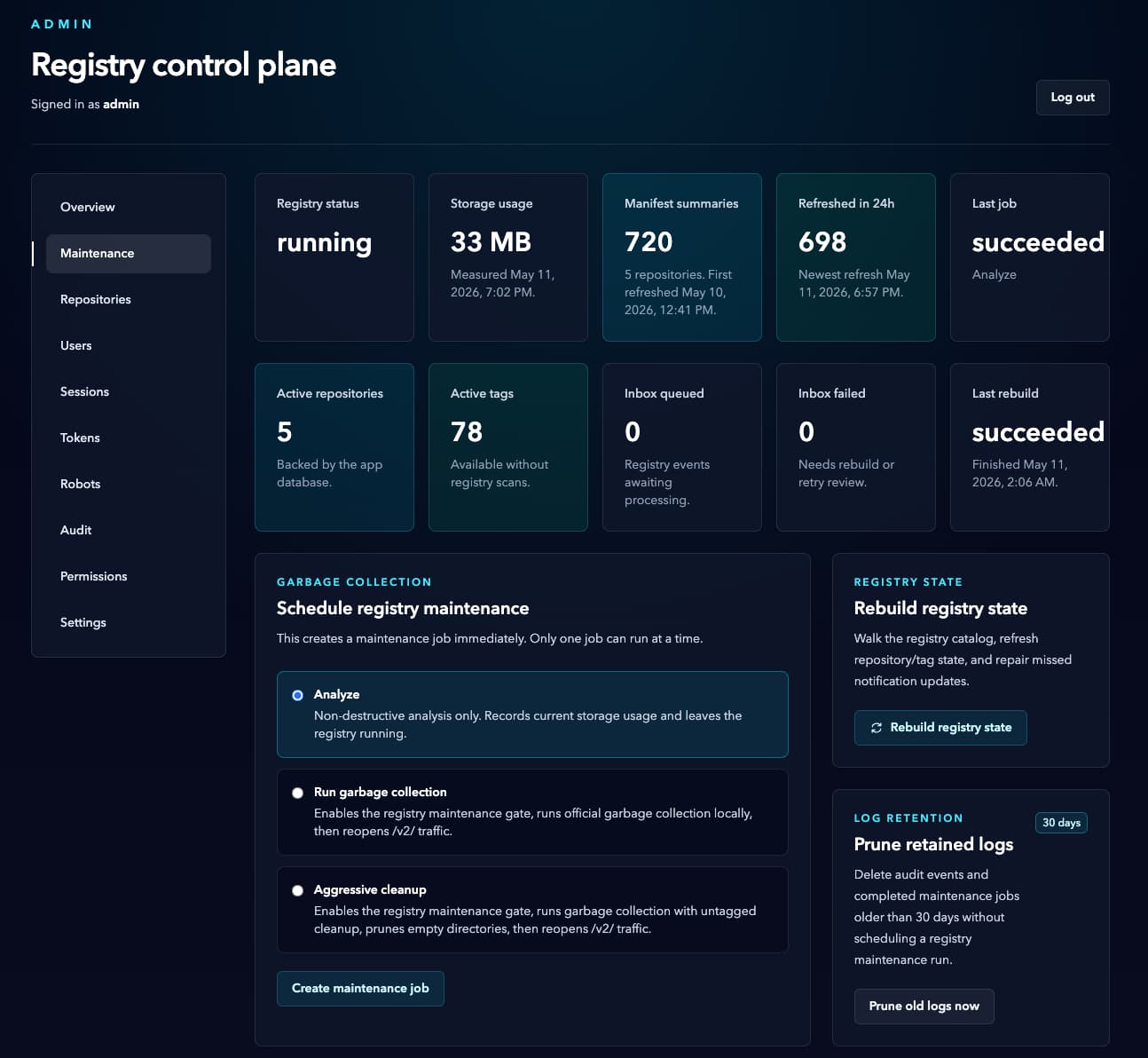Go to Tokens in the sidebar

tap(129, 438)
